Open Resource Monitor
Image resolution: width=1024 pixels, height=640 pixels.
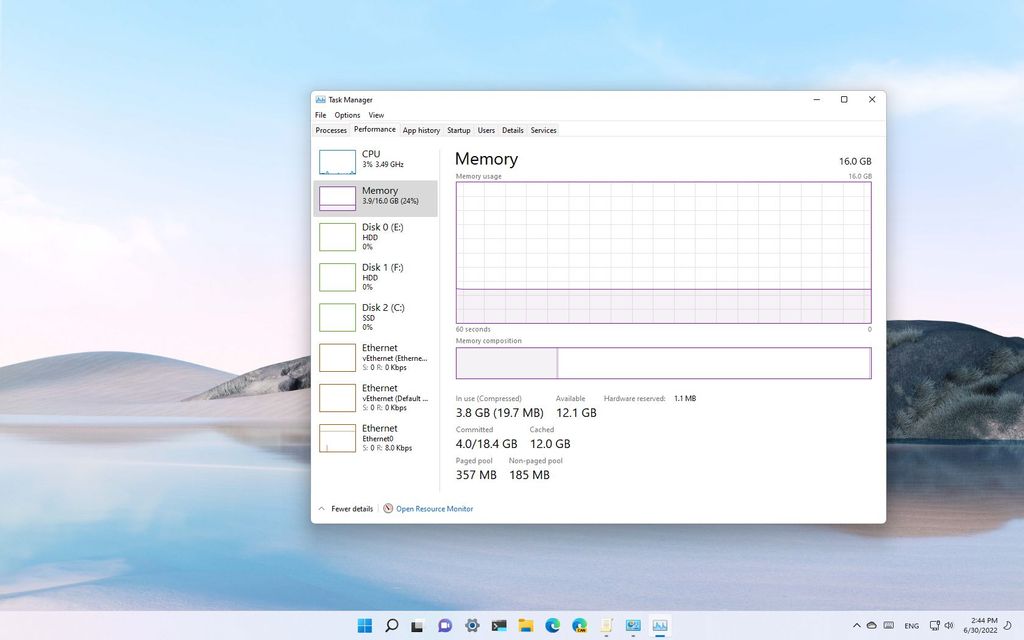pyautogui.click(x=434, y=508)
